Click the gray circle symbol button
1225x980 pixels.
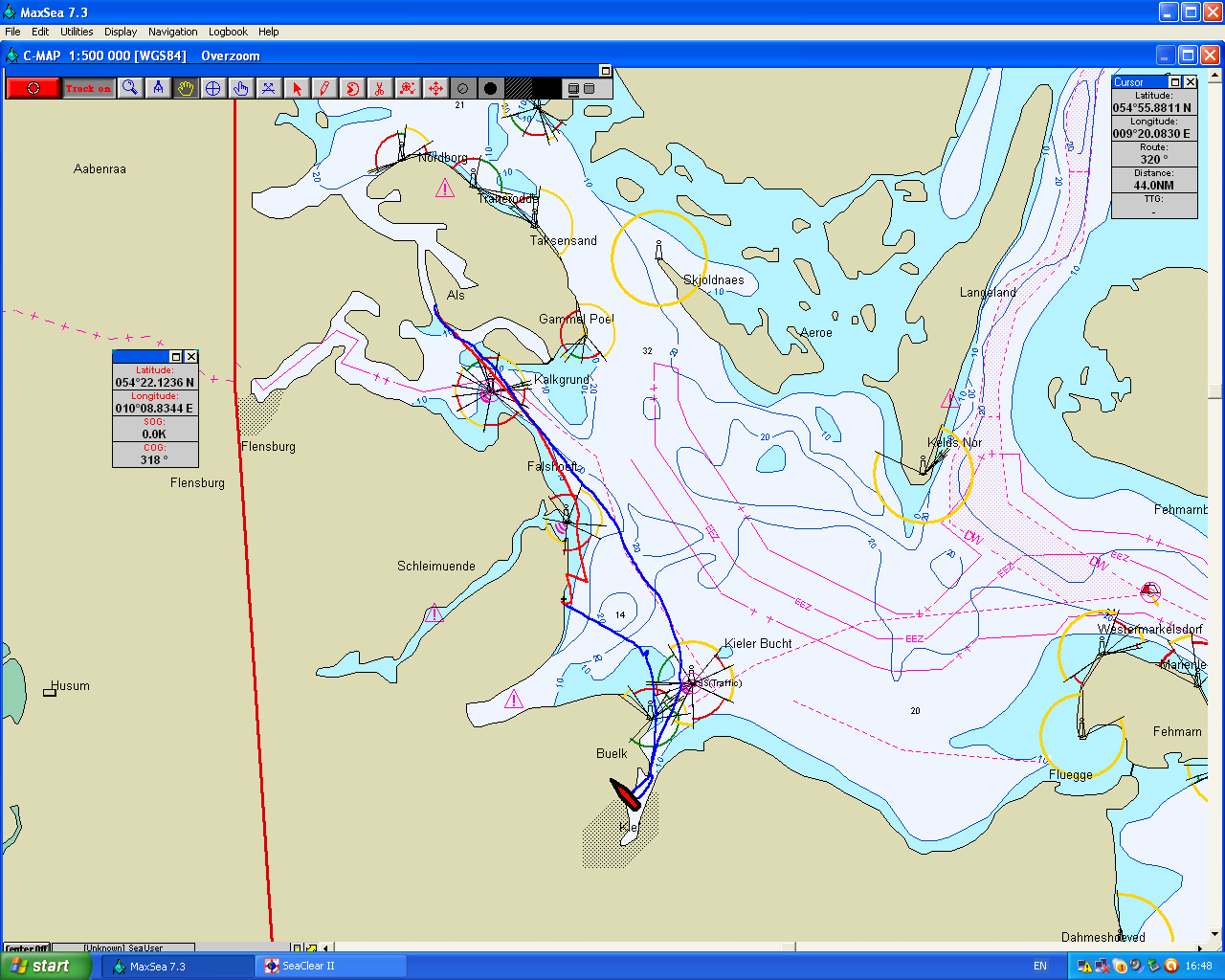coord(463,88)
